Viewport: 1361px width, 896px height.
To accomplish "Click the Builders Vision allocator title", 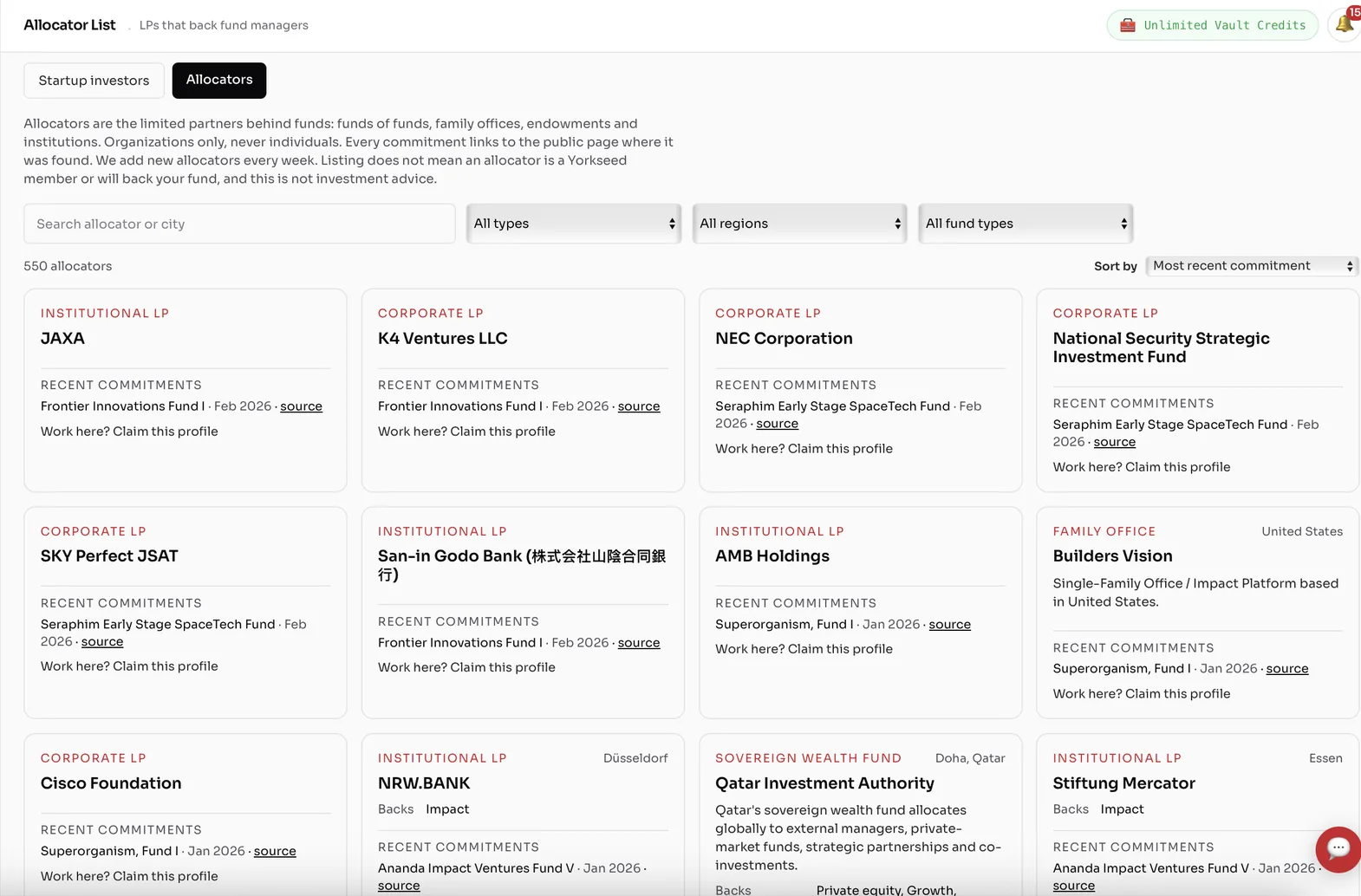I will point(1112,556).
